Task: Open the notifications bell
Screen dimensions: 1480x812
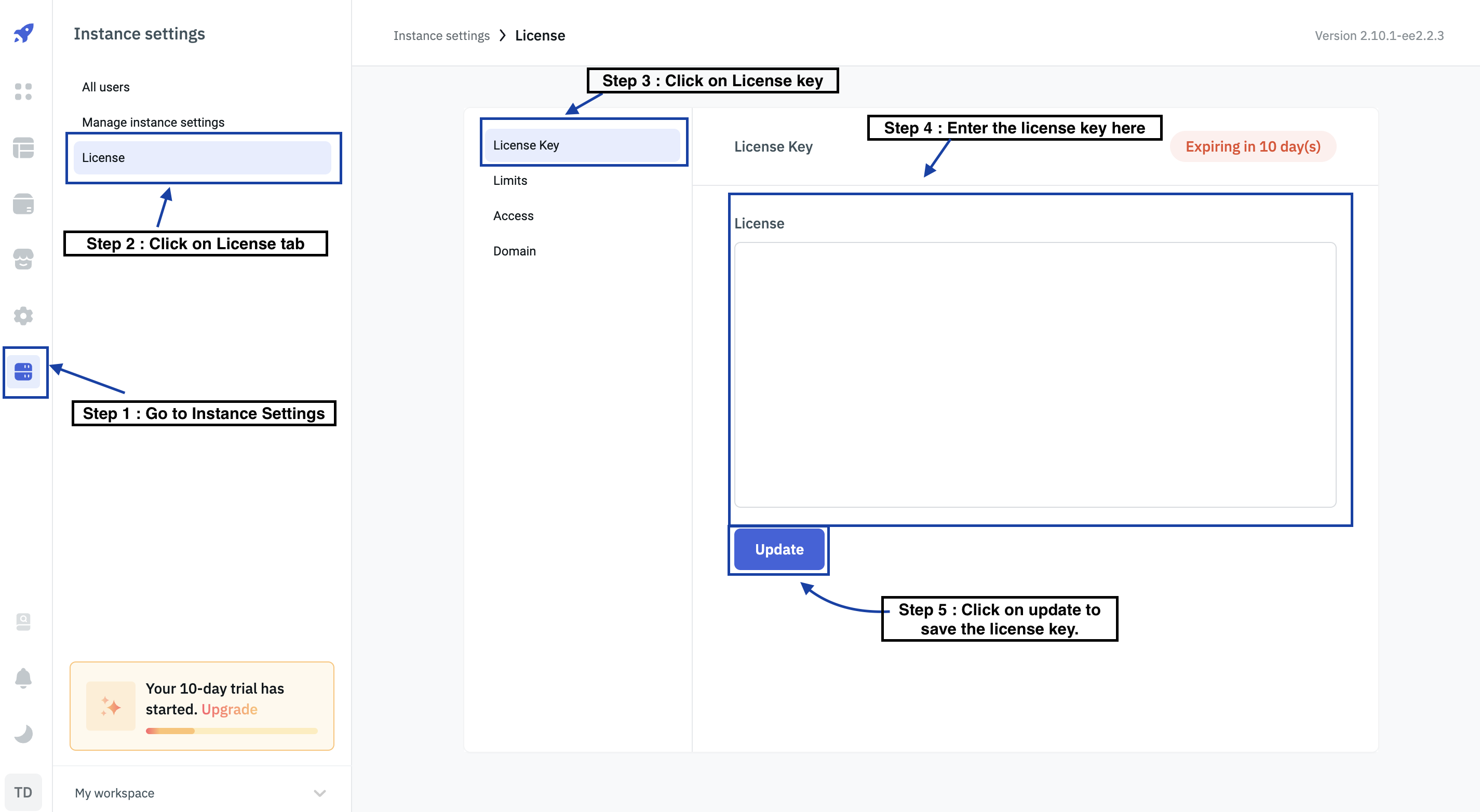Action: pos(23,678)
